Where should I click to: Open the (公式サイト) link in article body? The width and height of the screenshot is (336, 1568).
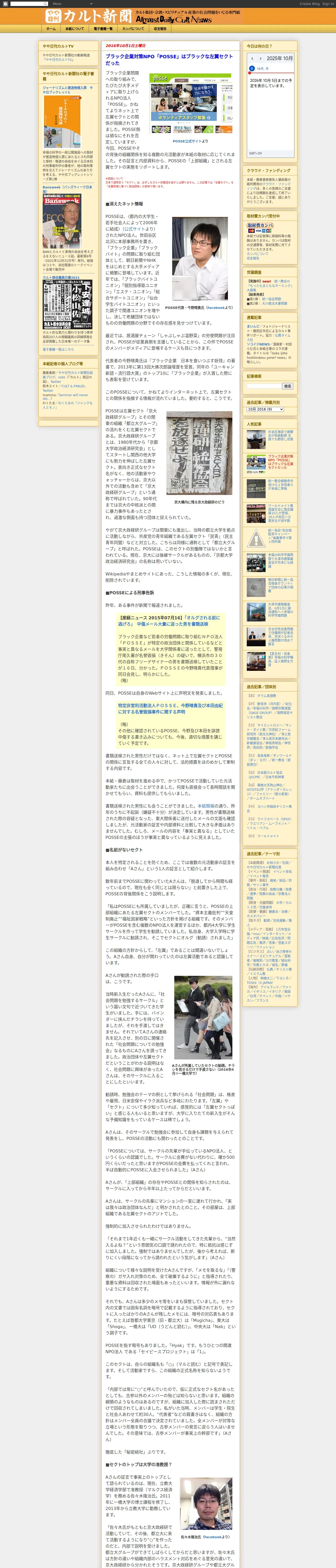tap(134, 229)
